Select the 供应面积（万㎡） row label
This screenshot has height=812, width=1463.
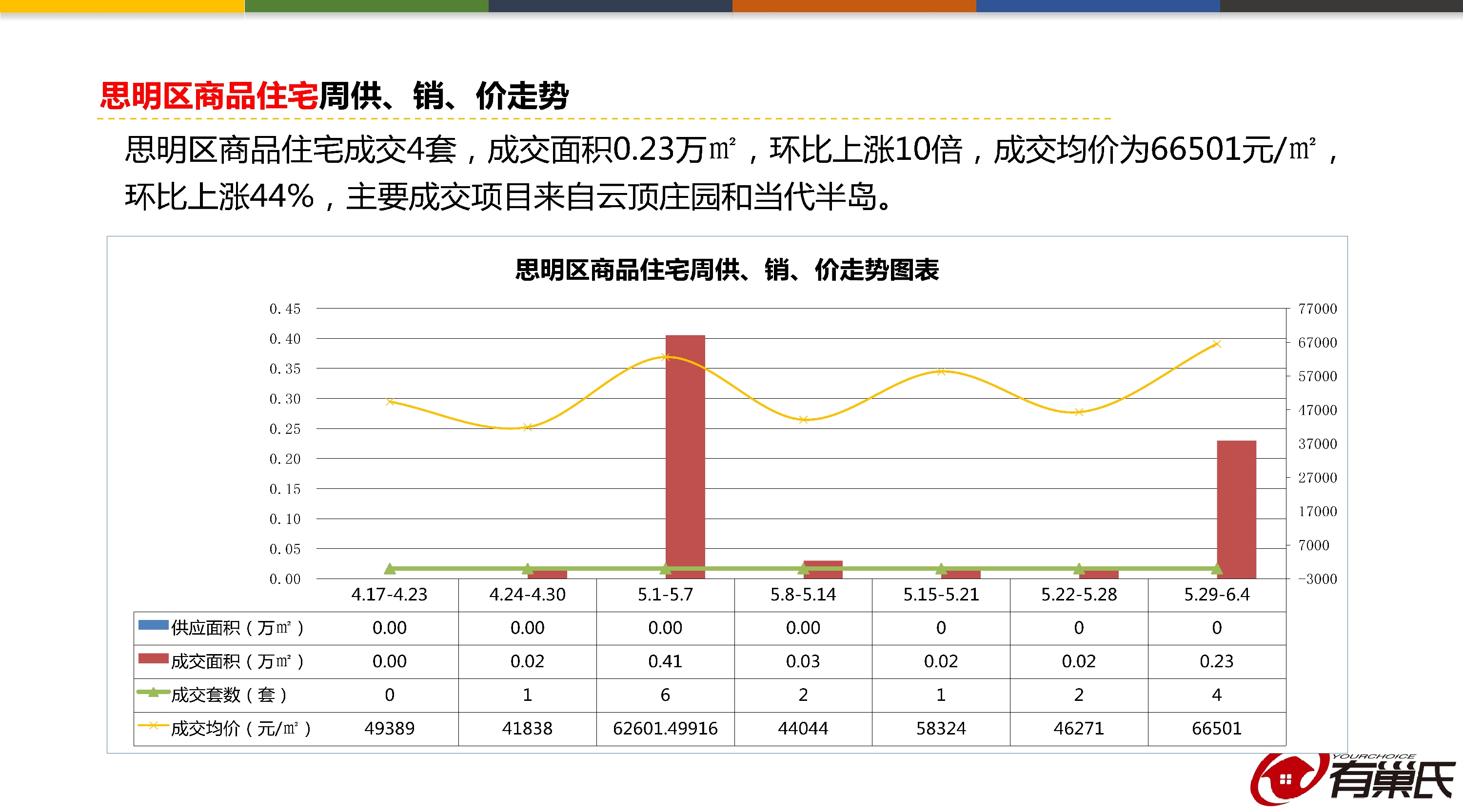point(237,628)
